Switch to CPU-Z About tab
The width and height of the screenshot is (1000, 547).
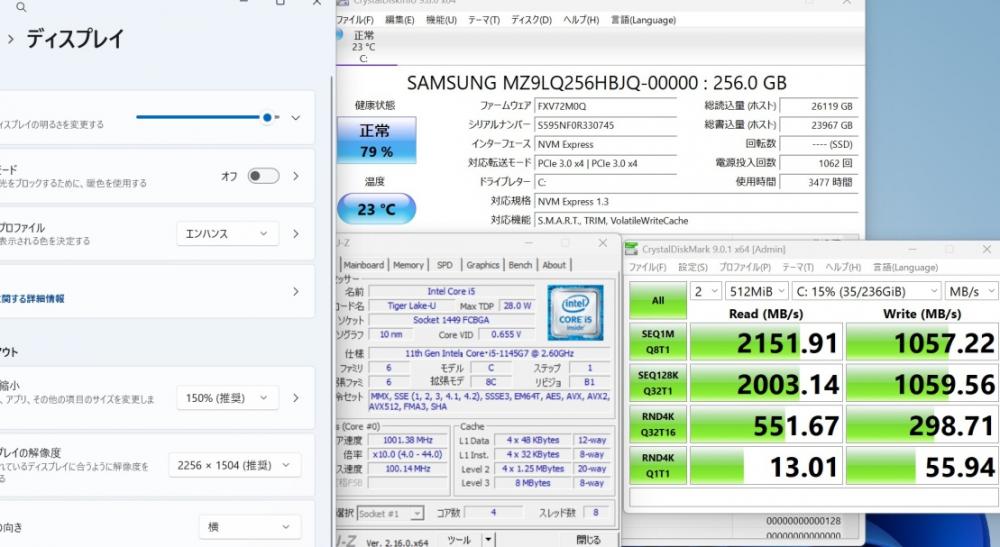click(554, 265)
